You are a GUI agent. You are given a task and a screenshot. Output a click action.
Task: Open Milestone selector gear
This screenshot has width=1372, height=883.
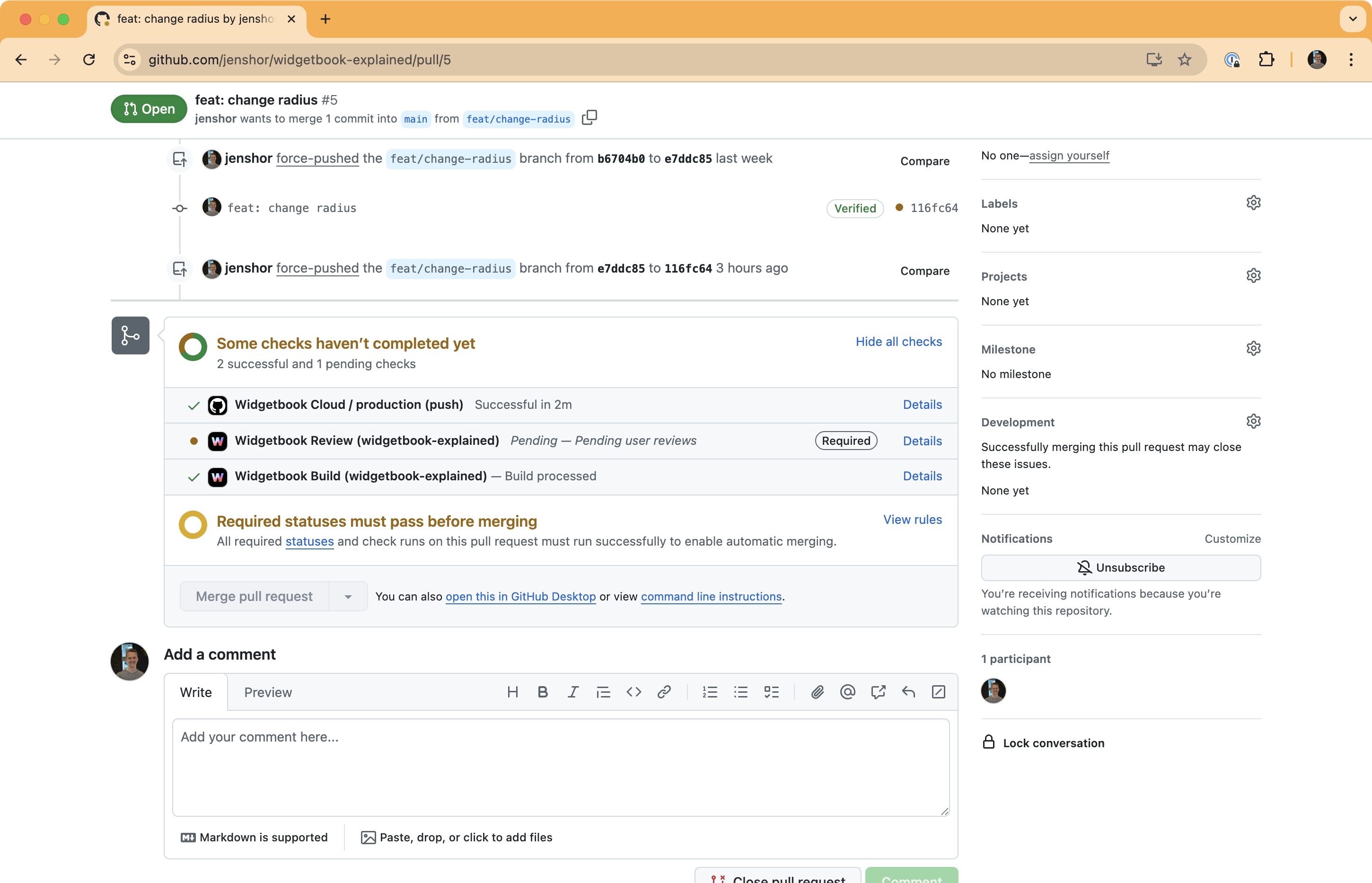(1253, 349)
